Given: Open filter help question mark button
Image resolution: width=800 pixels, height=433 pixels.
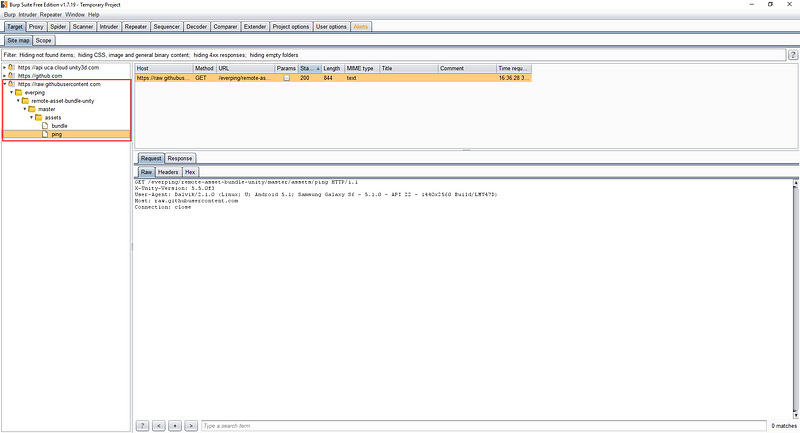Looking at the screenshot, I should click(x=792, y=55).
